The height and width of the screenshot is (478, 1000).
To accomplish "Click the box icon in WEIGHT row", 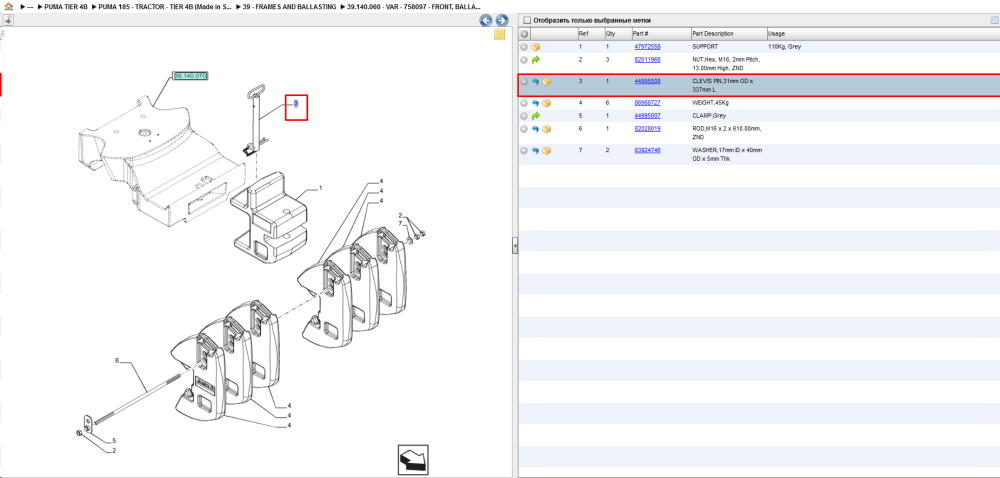I will (x=547, y=103).
